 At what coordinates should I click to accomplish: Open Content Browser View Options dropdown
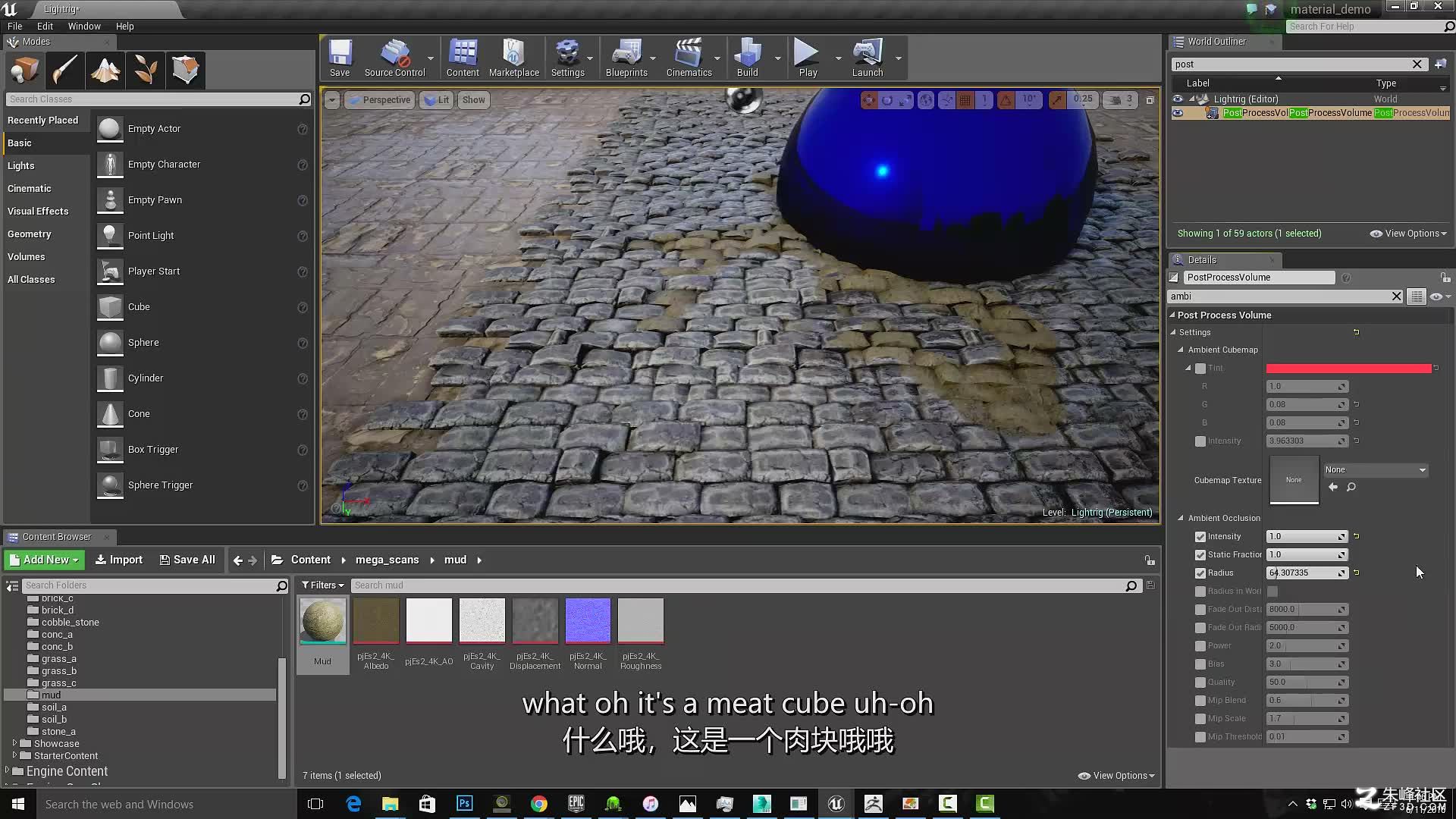[x=1116, y=776]
